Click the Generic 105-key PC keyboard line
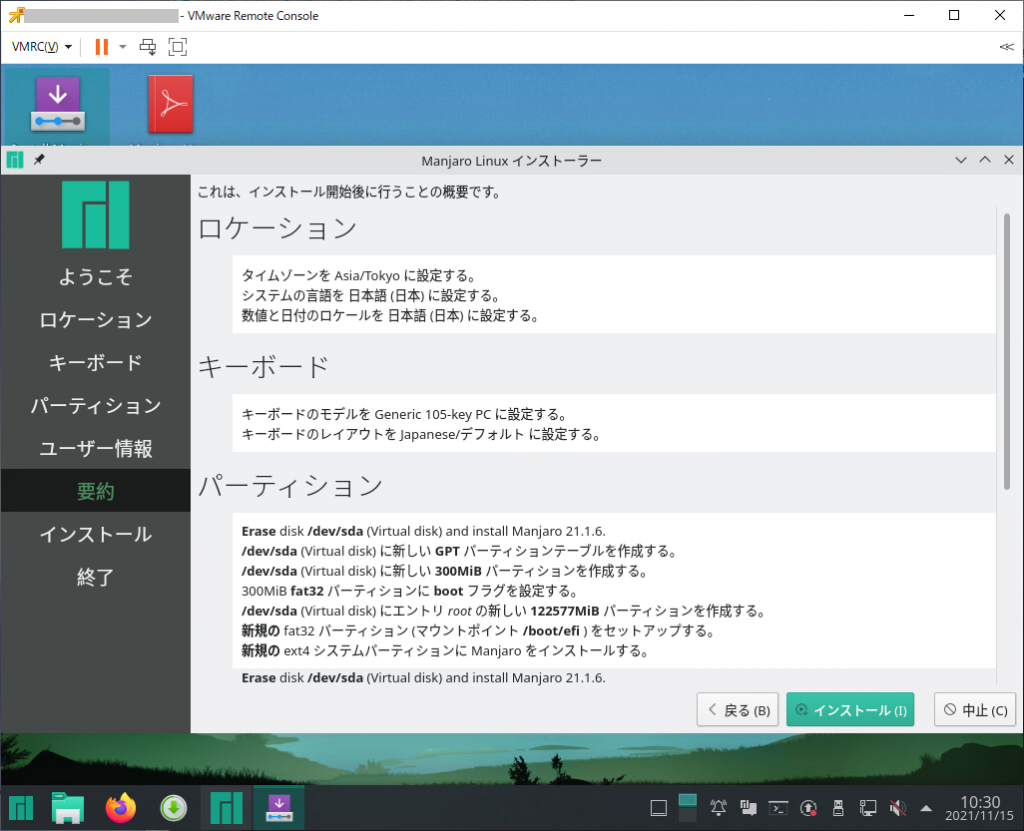 (405, 414)
